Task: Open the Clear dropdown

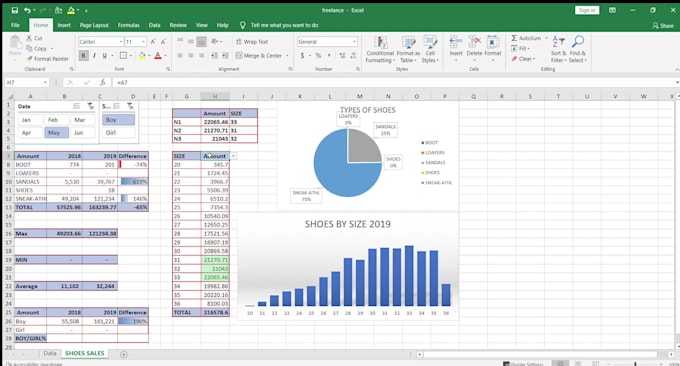Action: coord(523,59)
